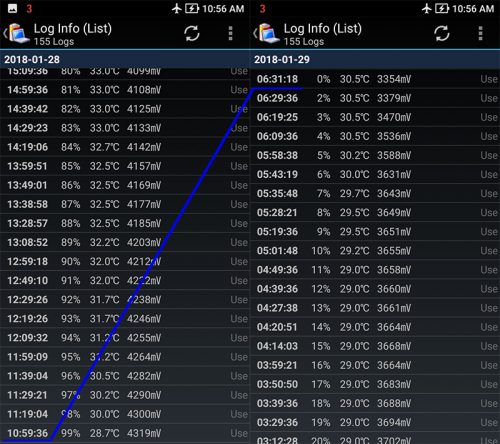
Task: Select log row 12:29:26 92%
Action: 125,299
